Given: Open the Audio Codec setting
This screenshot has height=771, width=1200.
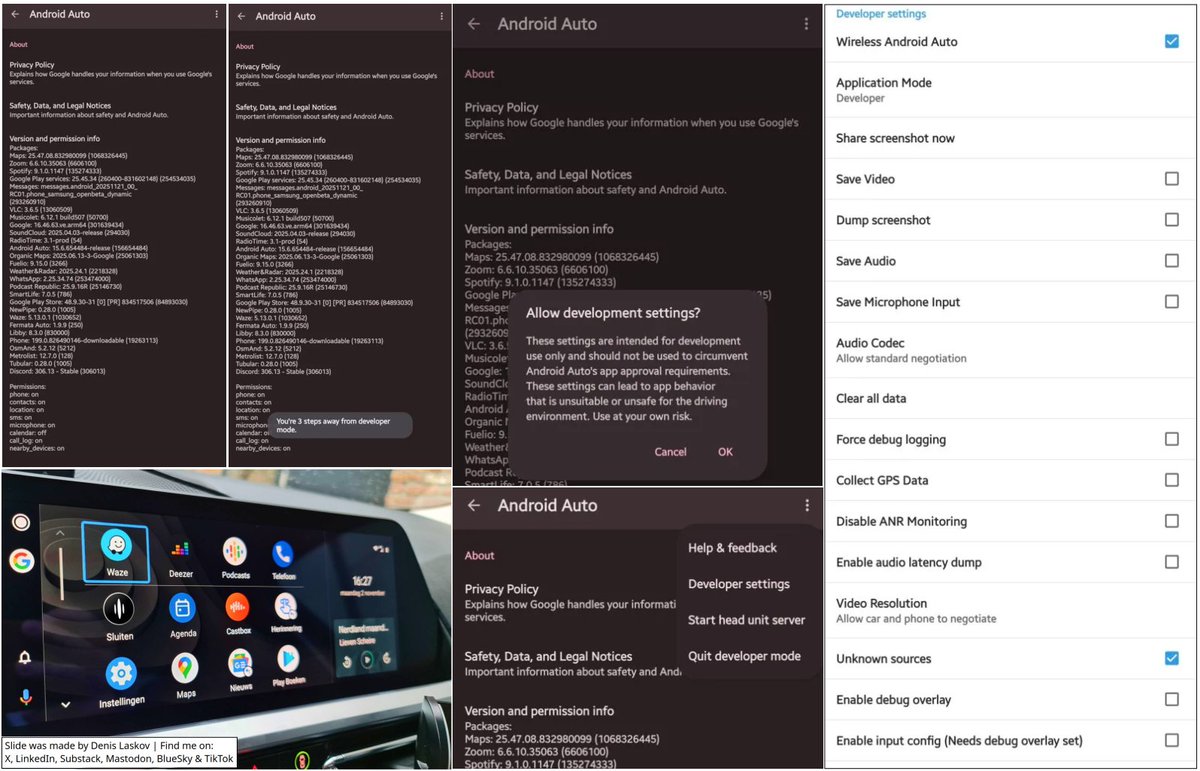Looking at the screenshot, I should [x=1010, y=350].
